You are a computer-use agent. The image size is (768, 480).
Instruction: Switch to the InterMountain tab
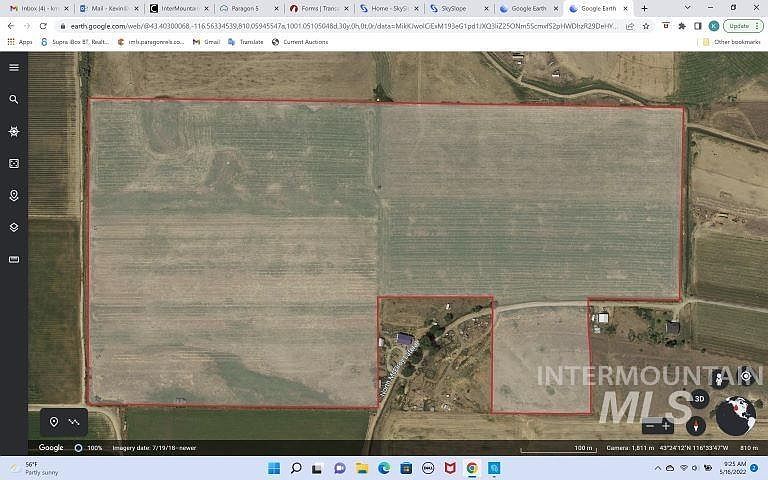(x=179, y=8)
